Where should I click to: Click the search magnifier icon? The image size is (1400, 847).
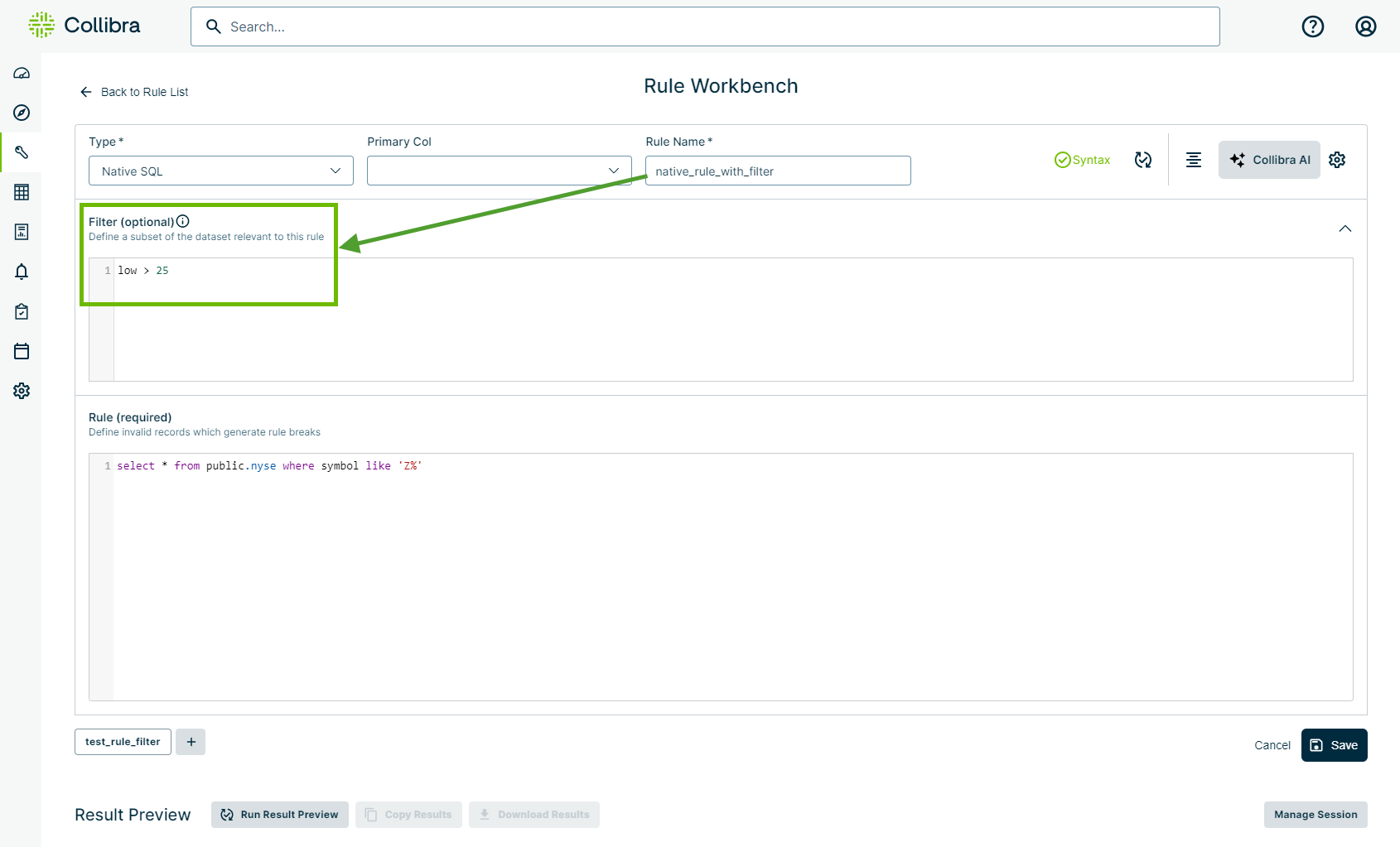point(213,26)
